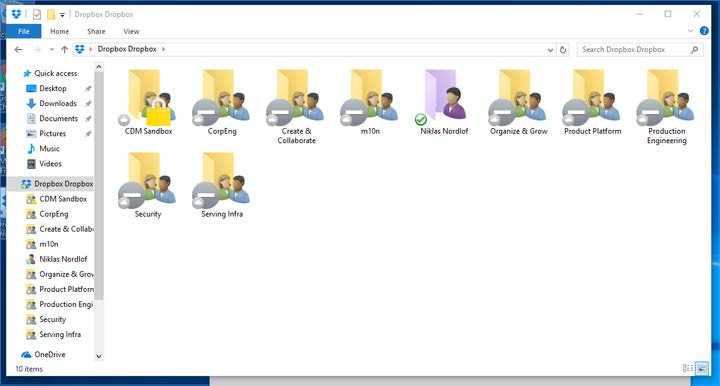720x386 pixels.
Task: Click the Dropbox logo in title bar
Action: 16,14
